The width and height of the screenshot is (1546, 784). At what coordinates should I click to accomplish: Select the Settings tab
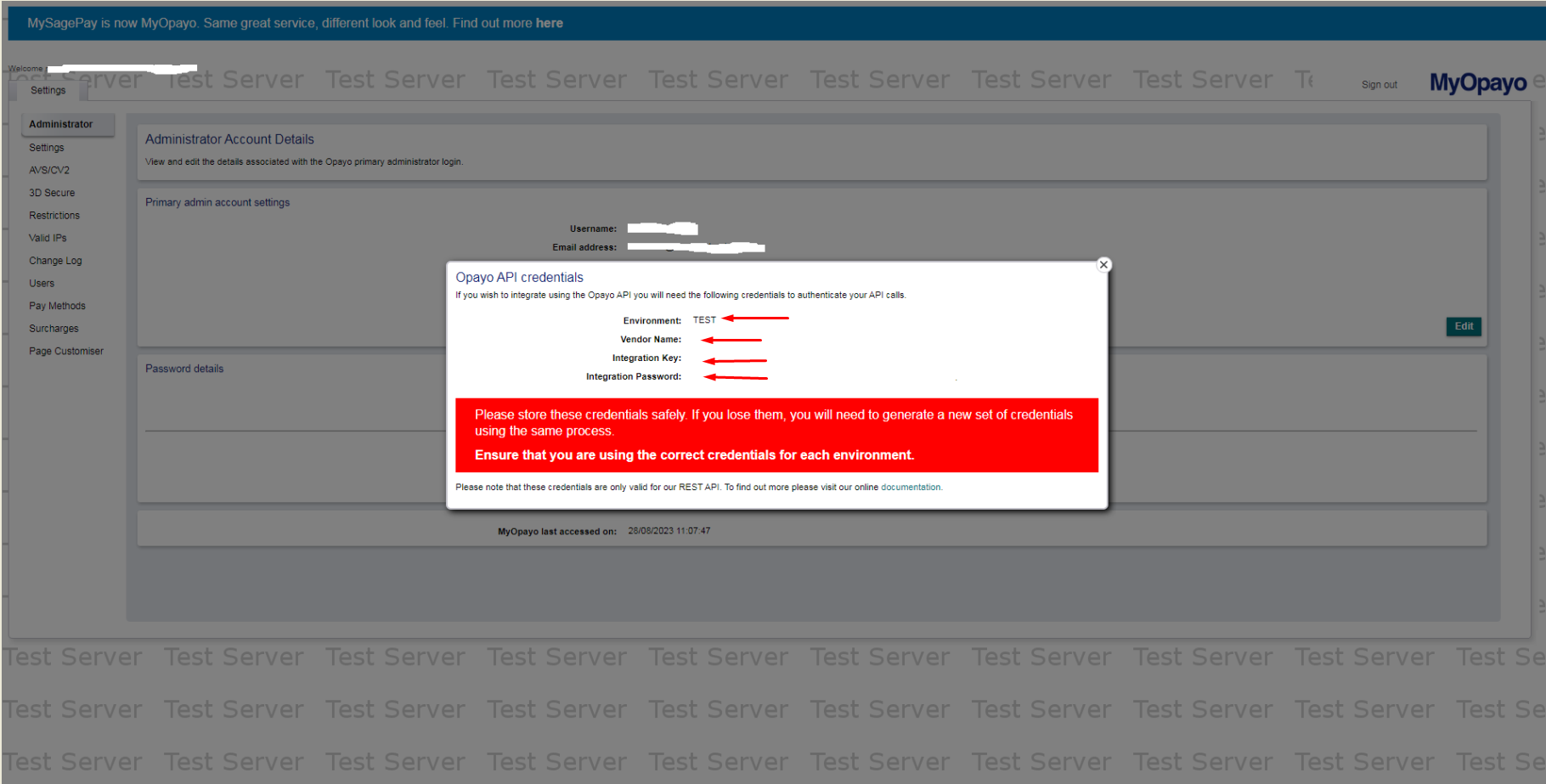48,90
